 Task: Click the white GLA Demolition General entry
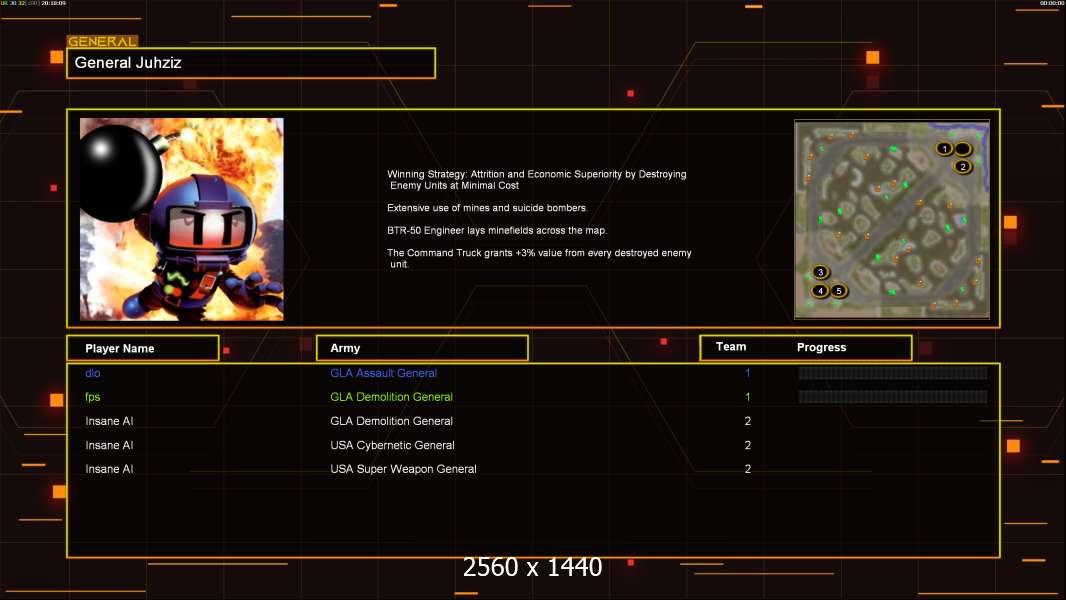point(392,421)
